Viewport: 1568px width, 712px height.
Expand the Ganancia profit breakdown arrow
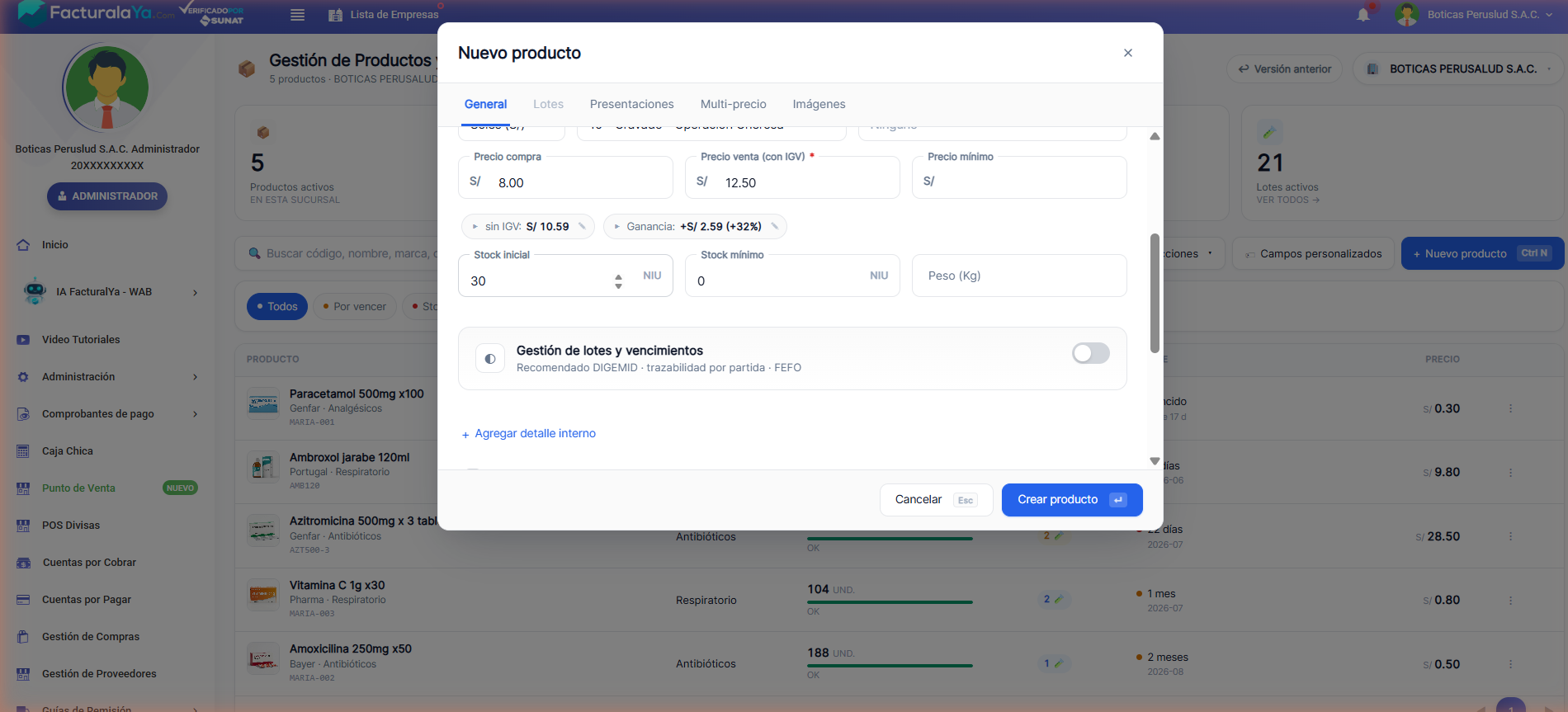point(617,227)
